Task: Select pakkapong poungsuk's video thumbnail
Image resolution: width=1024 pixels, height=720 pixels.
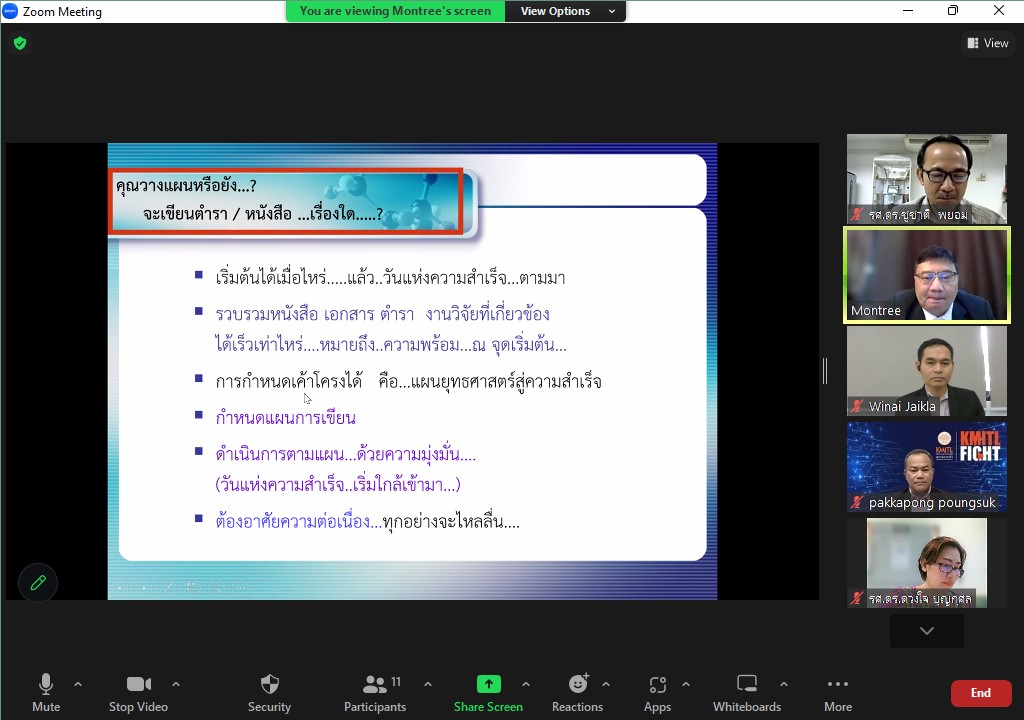Action: (927, 467)
